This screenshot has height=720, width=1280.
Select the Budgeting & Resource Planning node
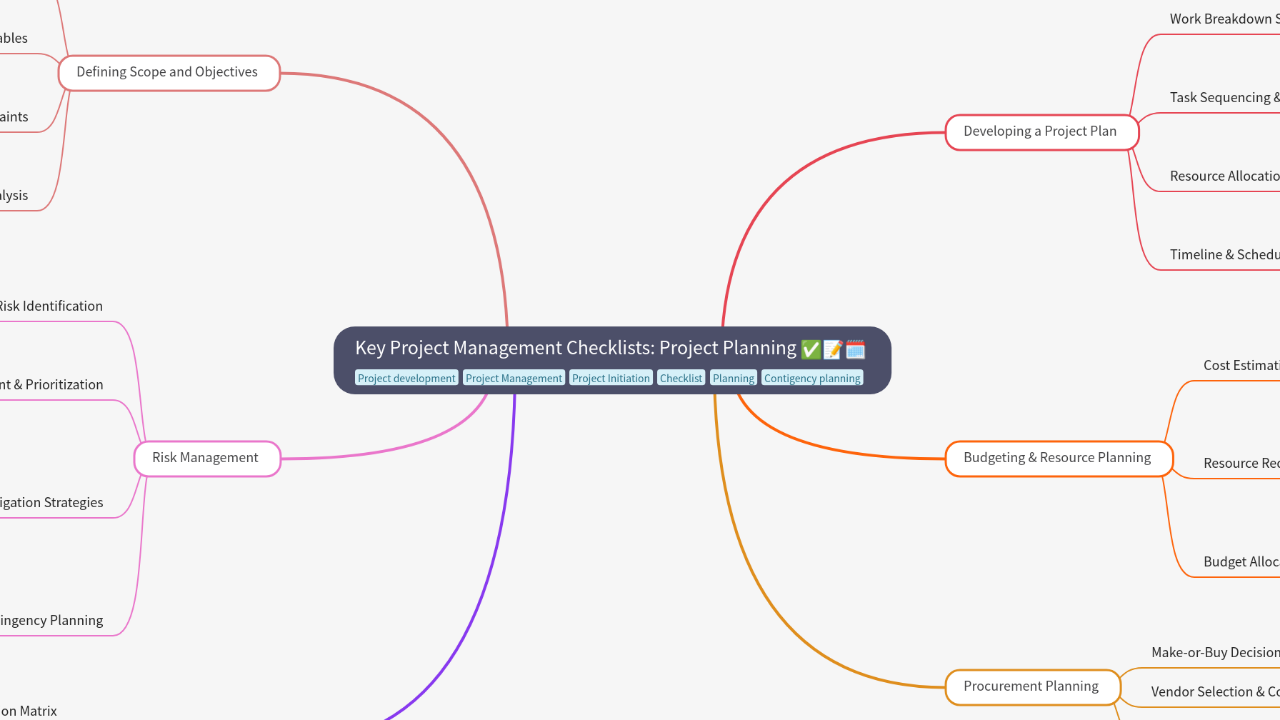[1058, 458]
